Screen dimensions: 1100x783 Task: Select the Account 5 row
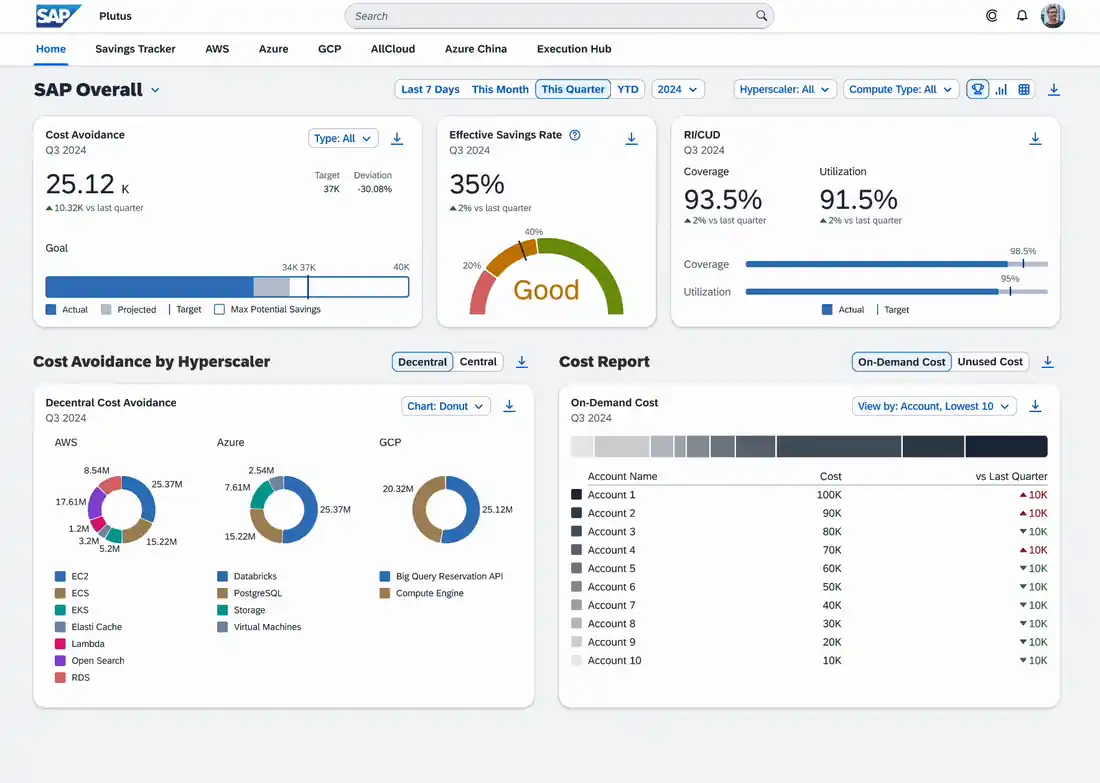tap(809, 568)
